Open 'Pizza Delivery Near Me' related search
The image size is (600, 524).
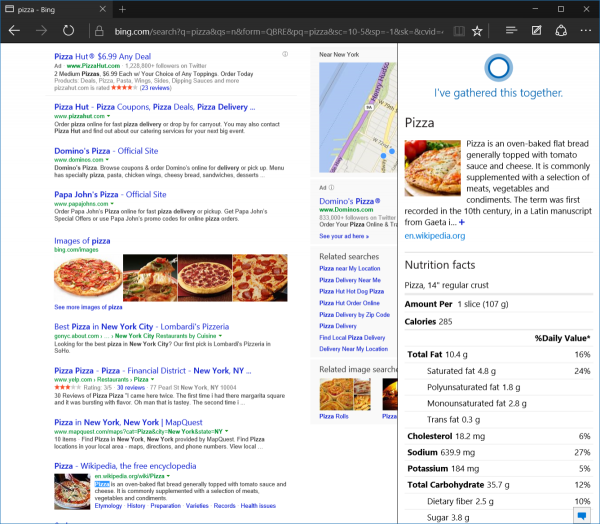[351, 280]
